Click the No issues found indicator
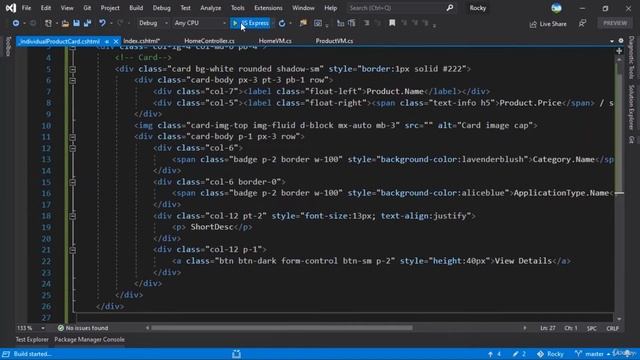 pyautogui.click(x=83, y=328)
